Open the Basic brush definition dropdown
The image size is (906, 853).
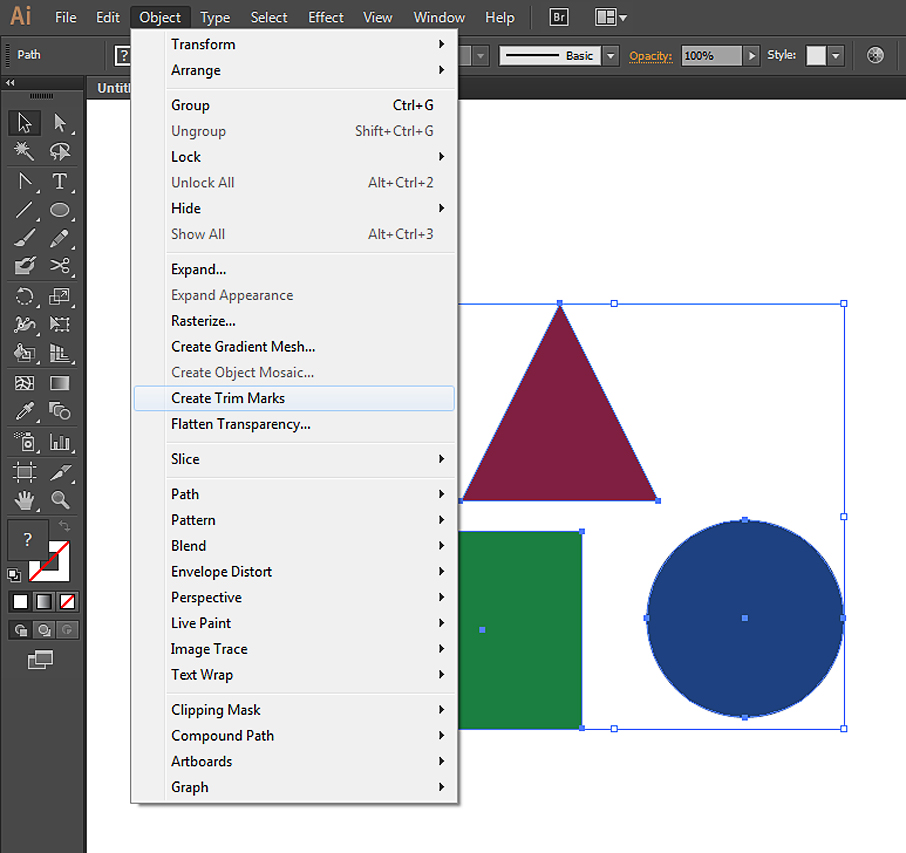[611, 56]
